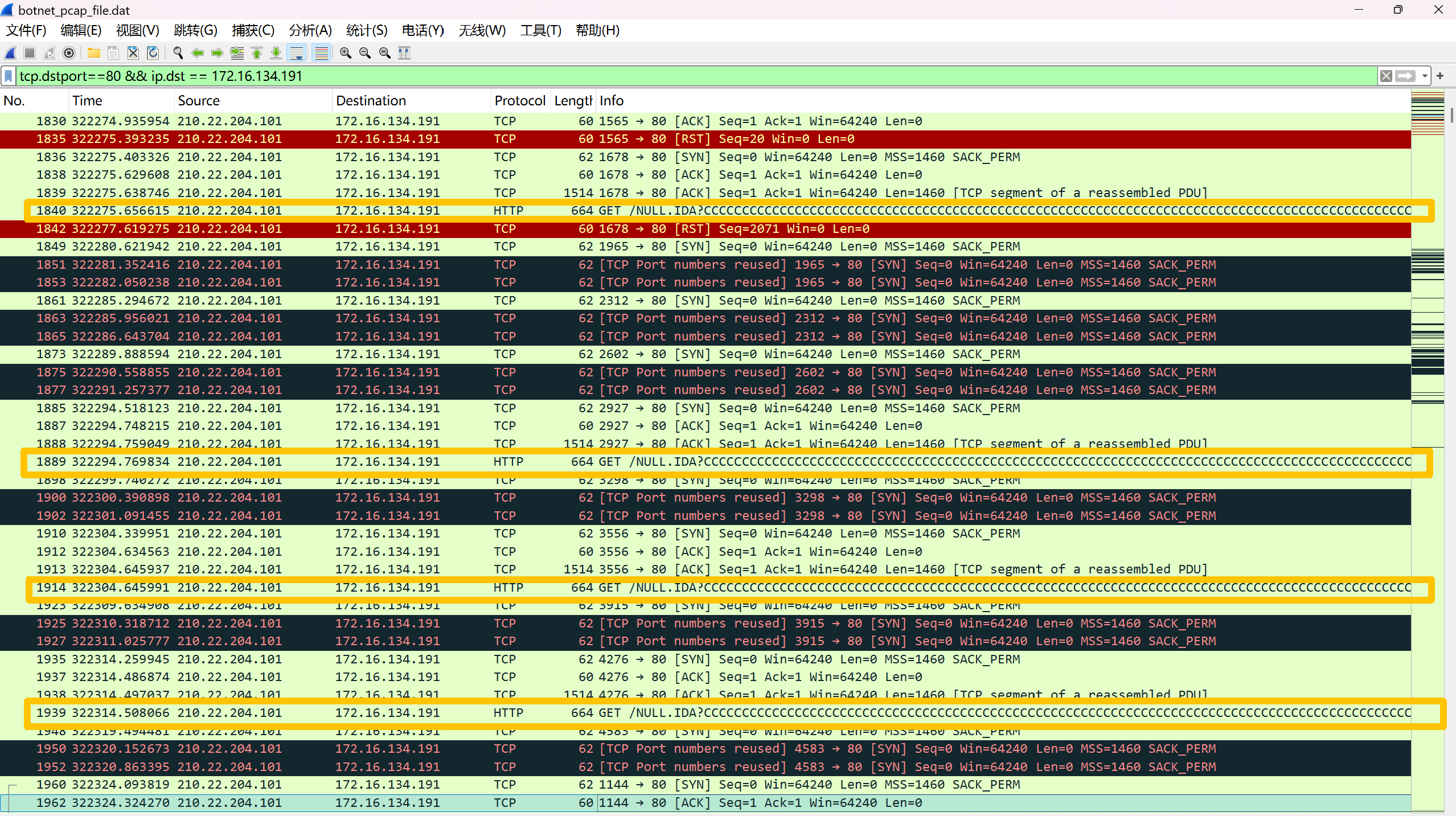
Task: Go to the first packet using the arrow icon
Action: pos(257,53)
